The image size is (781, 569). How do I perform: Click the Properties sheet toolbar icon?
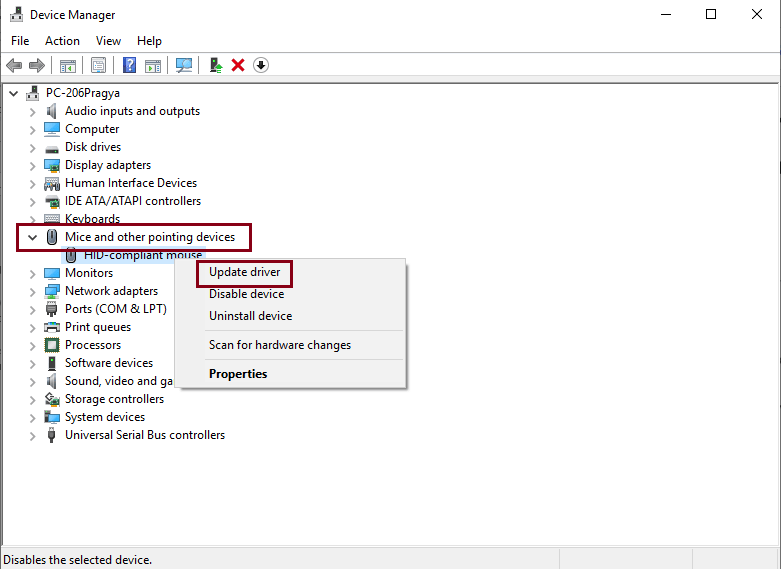(99, 65)
